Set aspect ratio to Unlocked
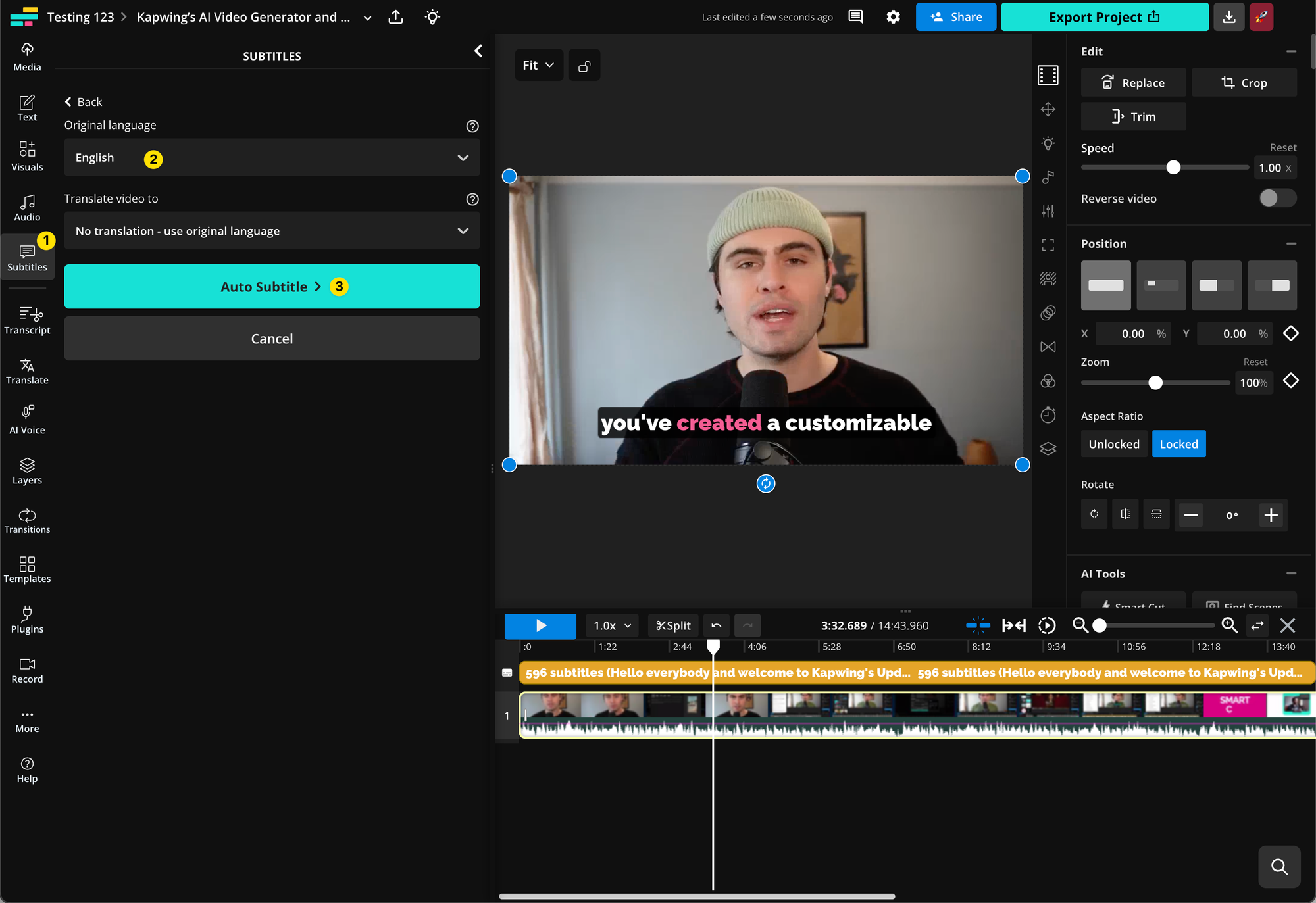The height and width of the screenshot is (903, 1316). click(x=1113, y=444)
